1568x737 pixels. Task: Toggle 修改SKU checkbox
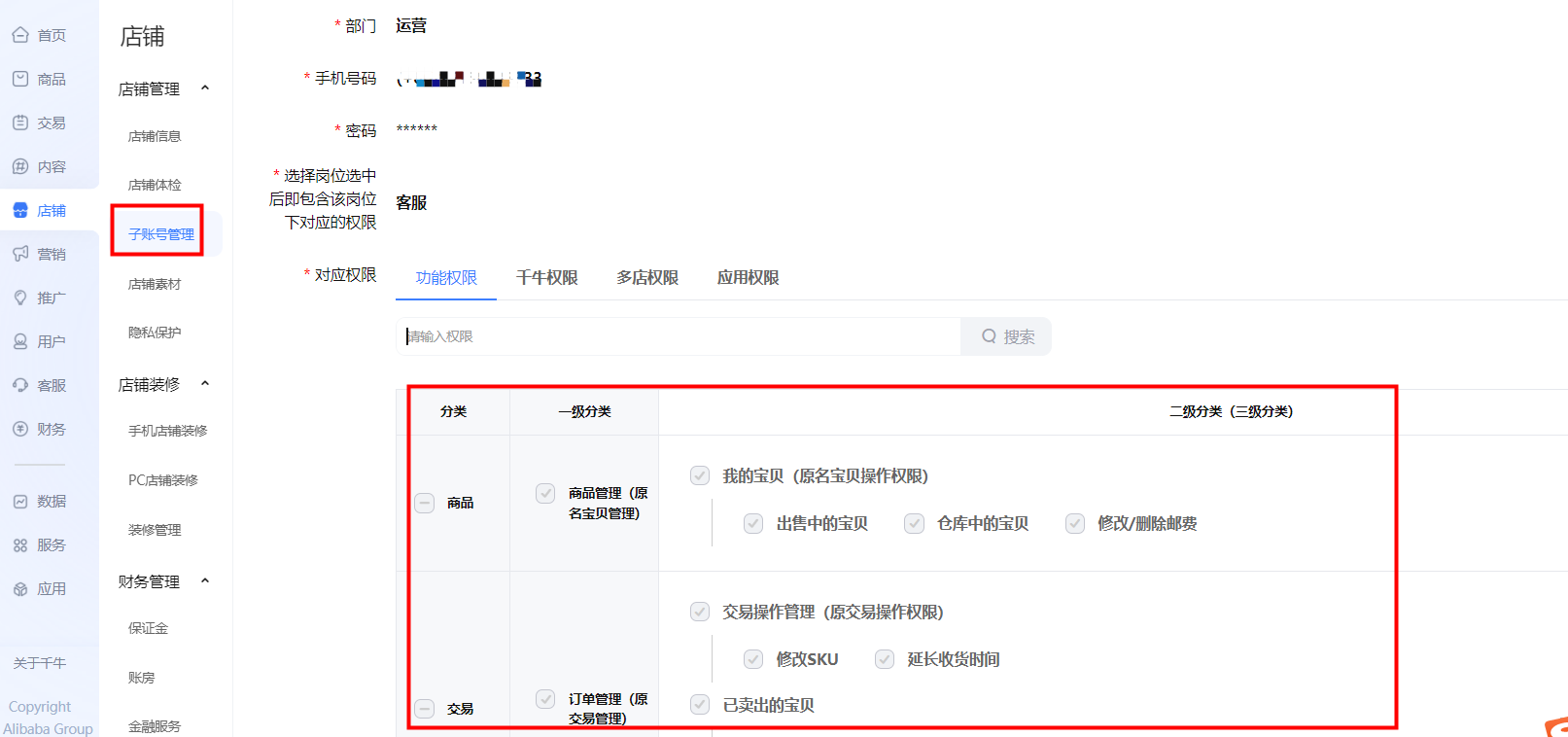coord(753,659)
